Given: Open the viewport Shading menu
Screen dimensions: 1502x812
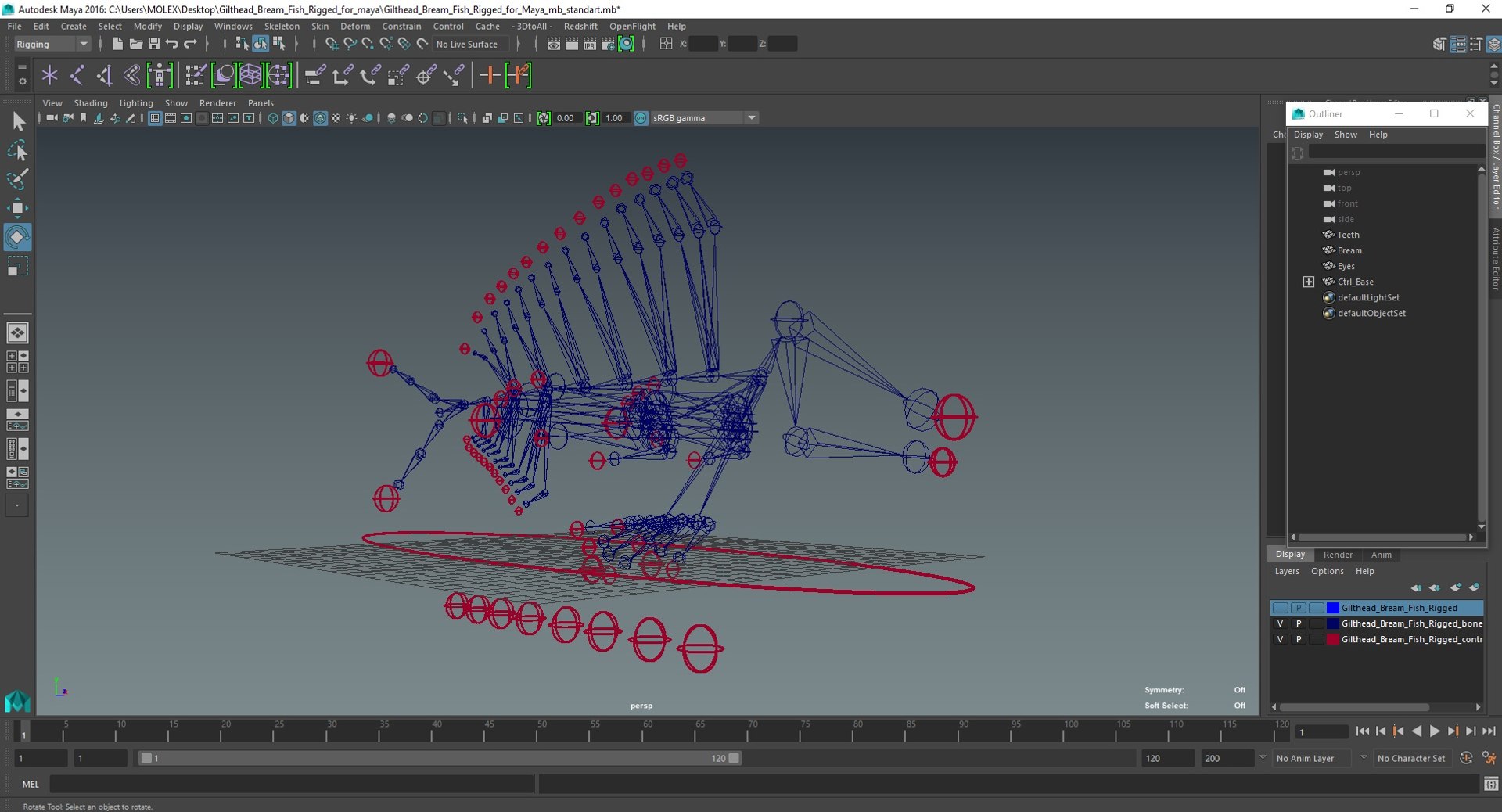Looking at the screenshot, I should pos(91,103).
